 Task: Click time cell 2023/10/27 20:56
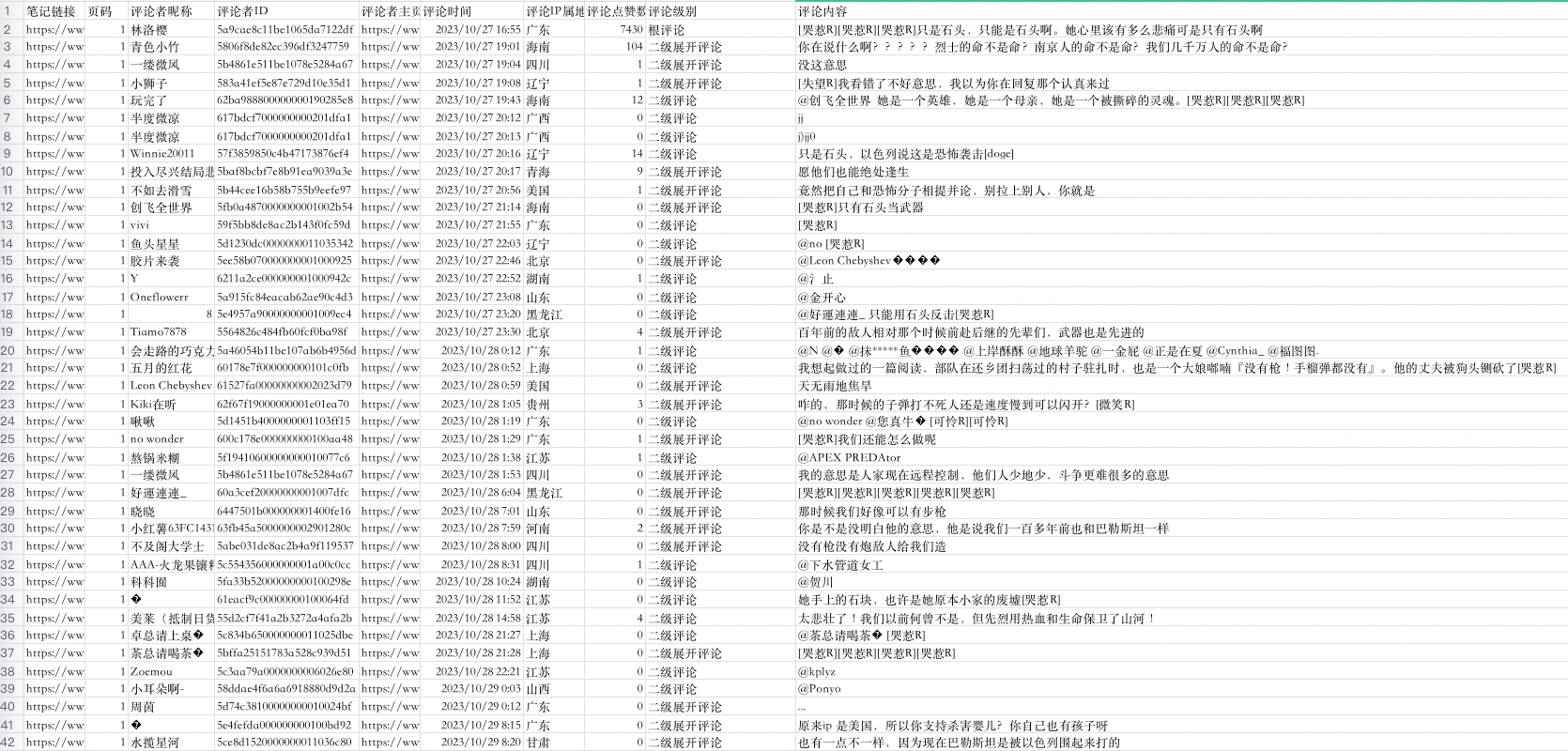pos(472,190)
